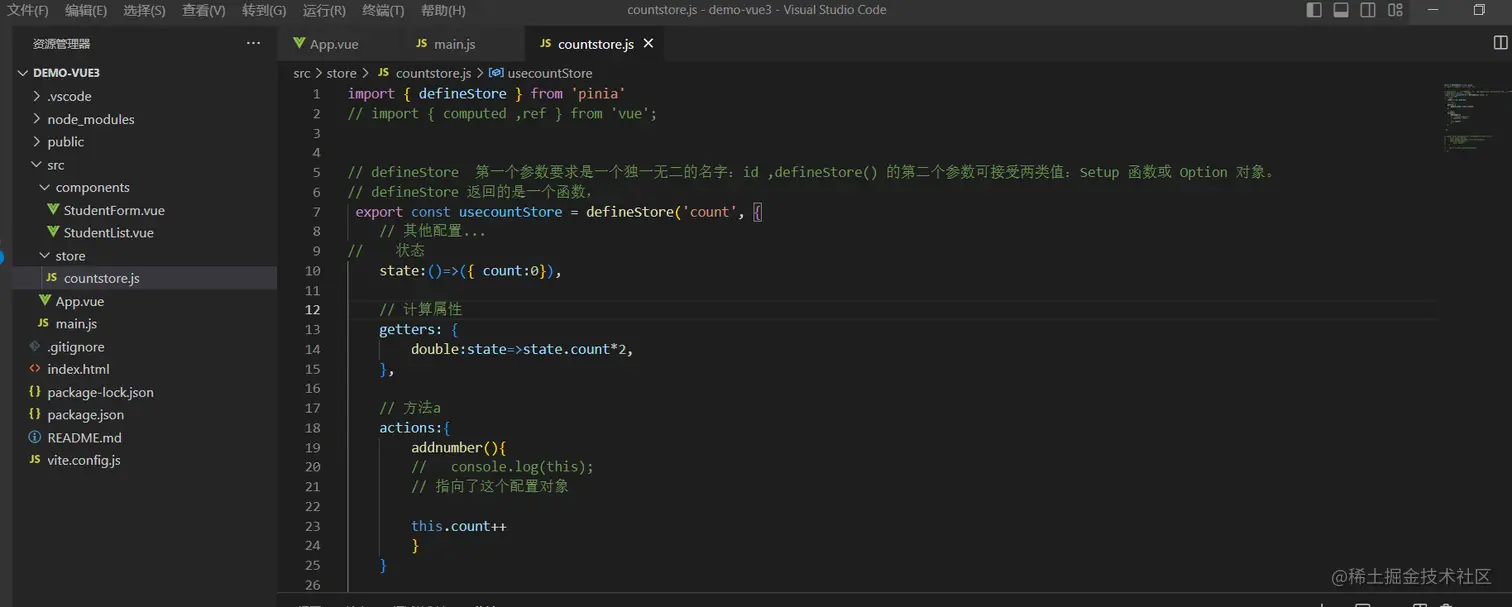Open App.vue in explorer tree

tap(144, 301)
